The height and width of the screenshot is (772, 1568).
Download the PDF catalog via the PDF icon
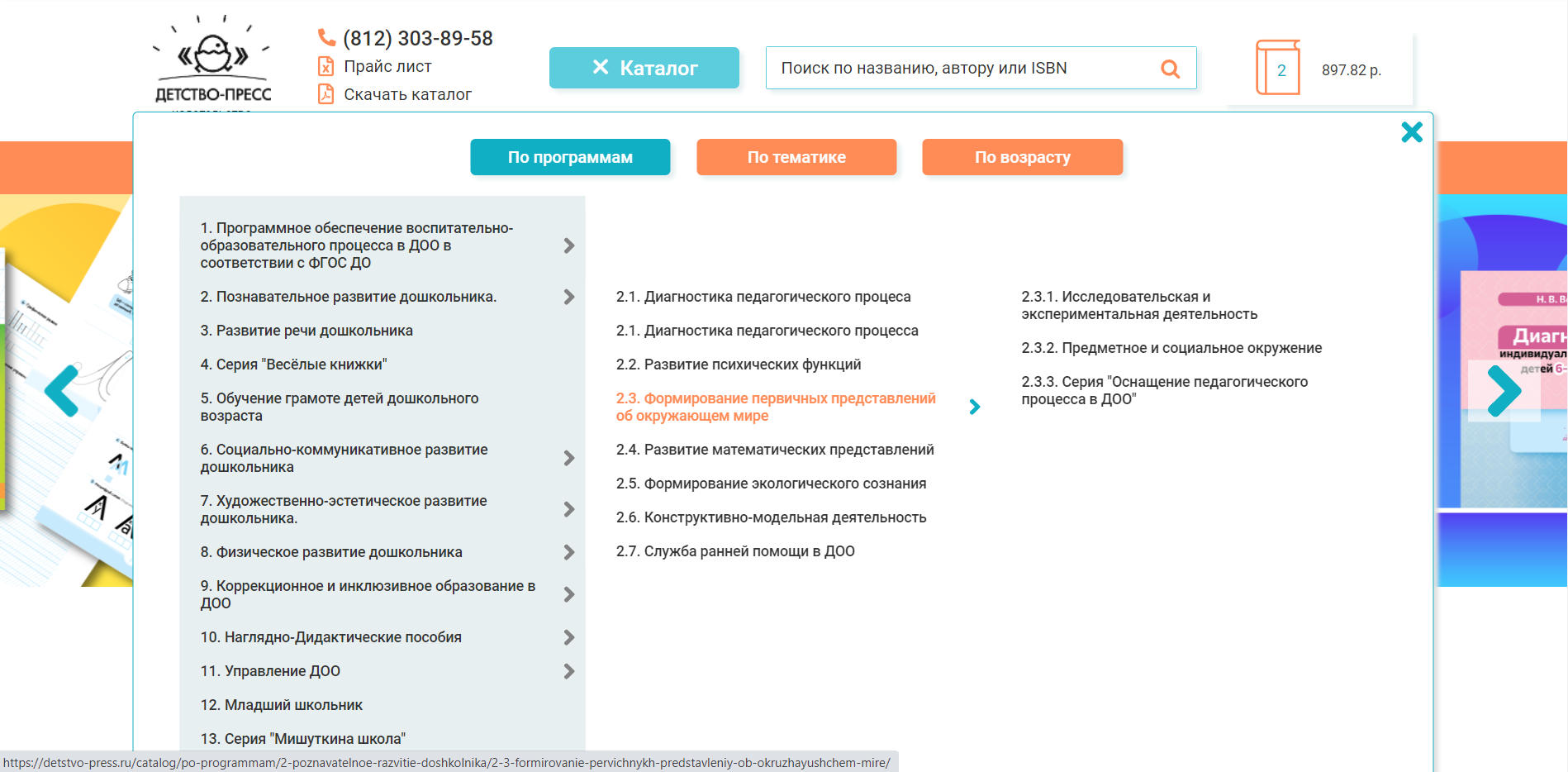click(x=325, y=94)
